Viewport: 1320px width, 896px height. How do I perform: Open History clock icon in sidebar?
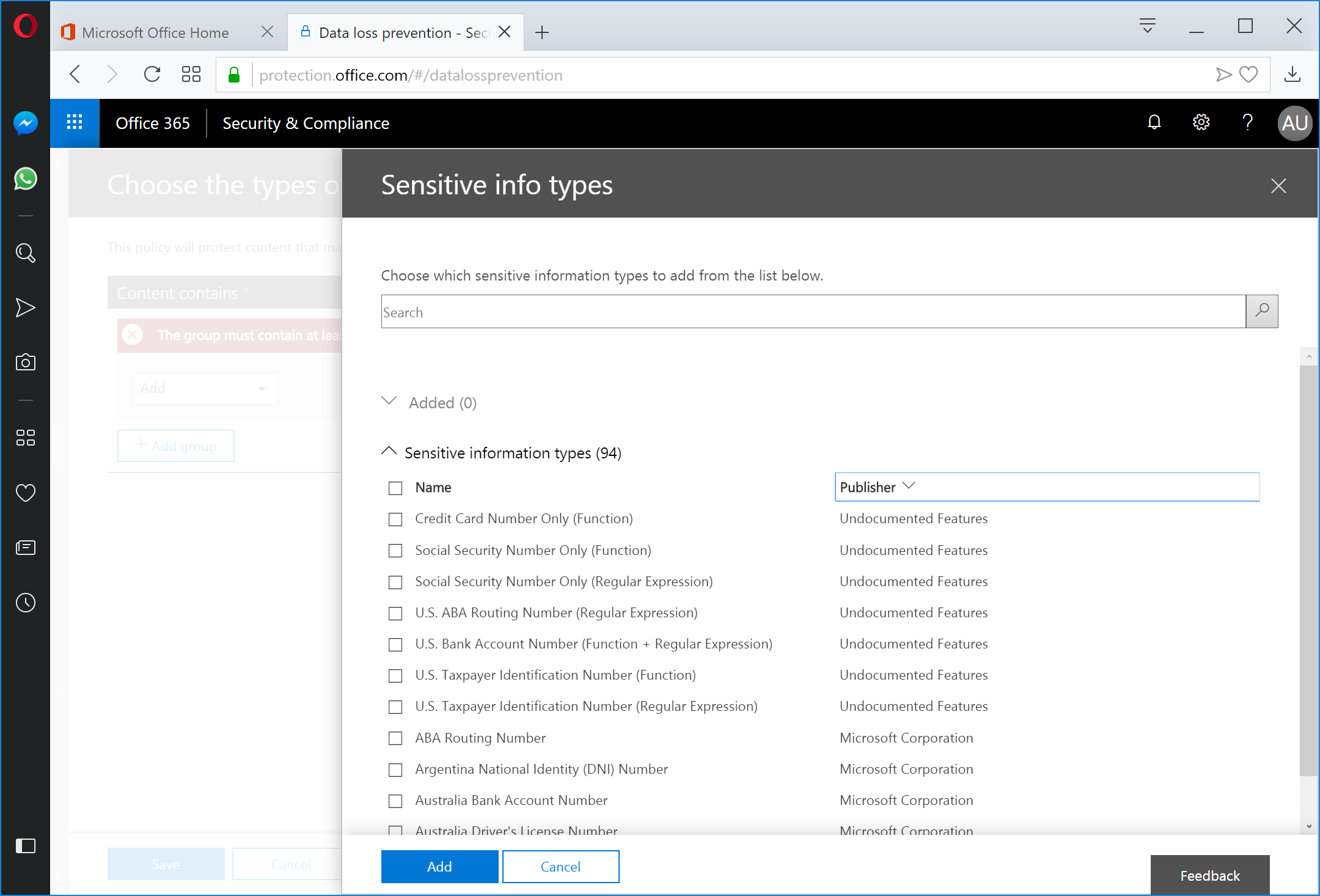[x=25, y=603]
